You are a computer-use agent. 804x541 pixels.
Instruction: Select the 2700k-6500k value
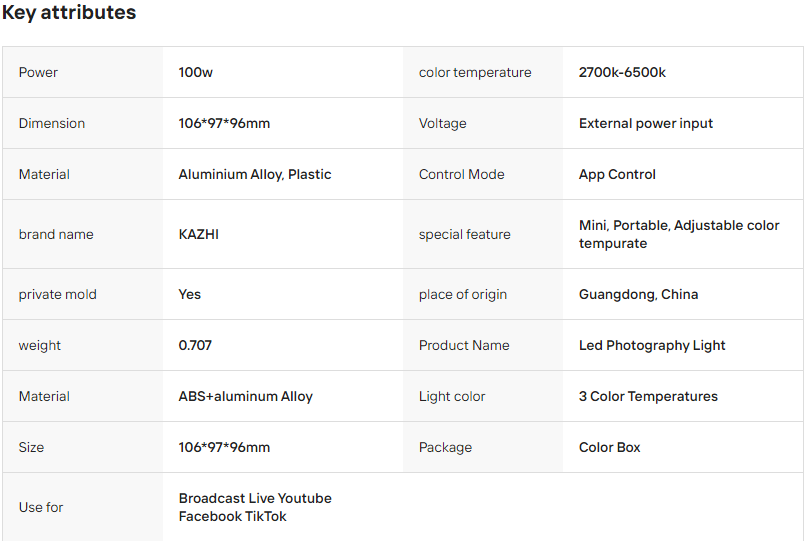point(622,72)
